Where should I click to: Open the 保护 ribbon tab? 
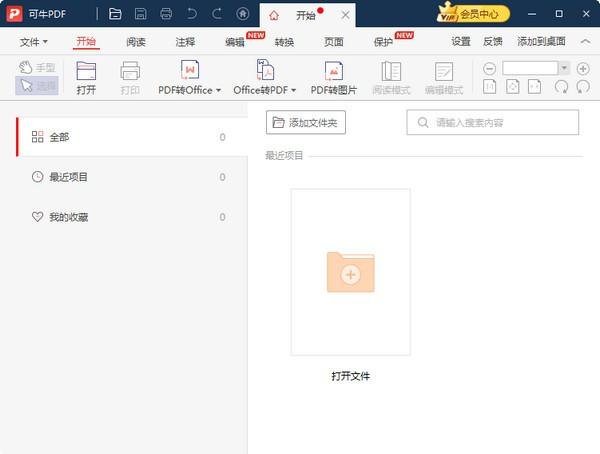click(383, 42)
